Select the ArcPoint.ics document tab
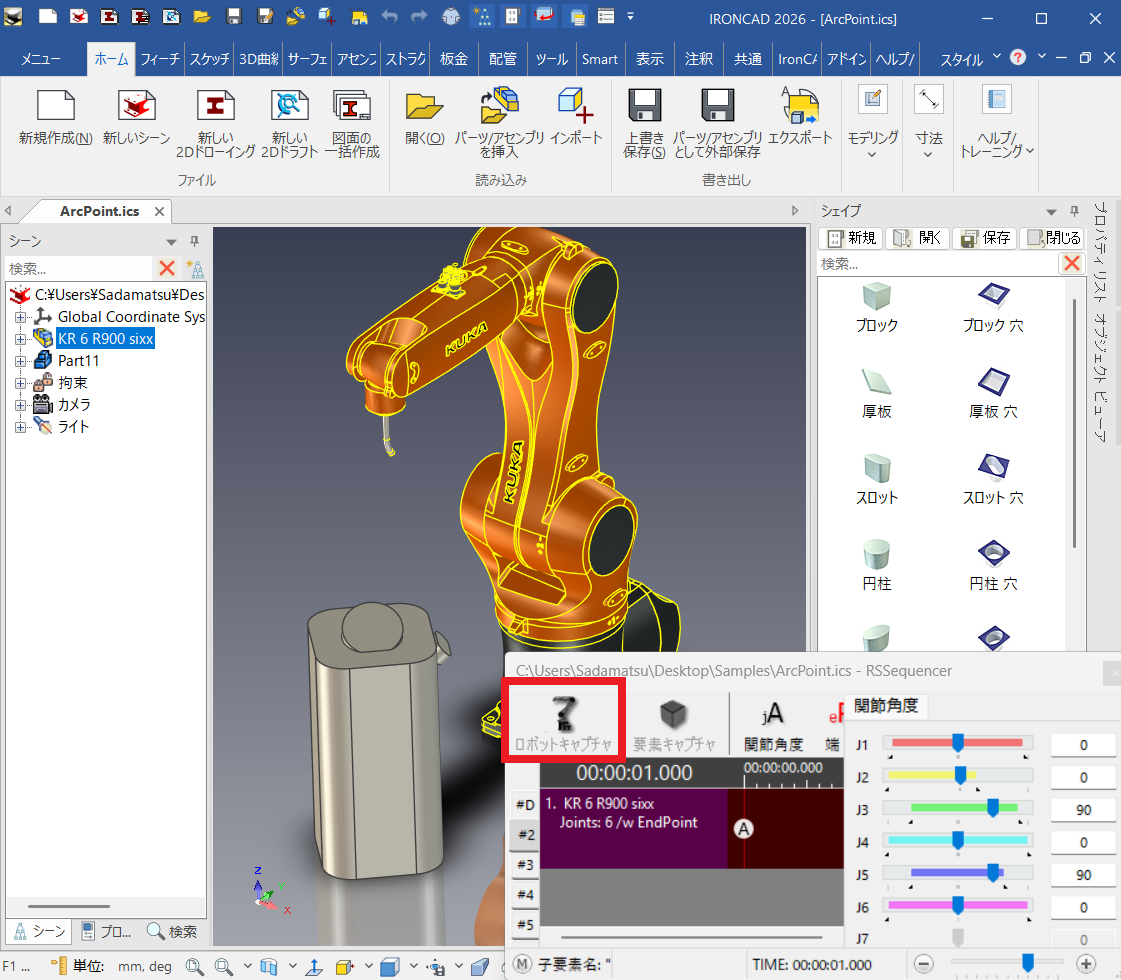The height and width of the screenshot is (980, 1121). pyautogui.click(x=99, y=211)
